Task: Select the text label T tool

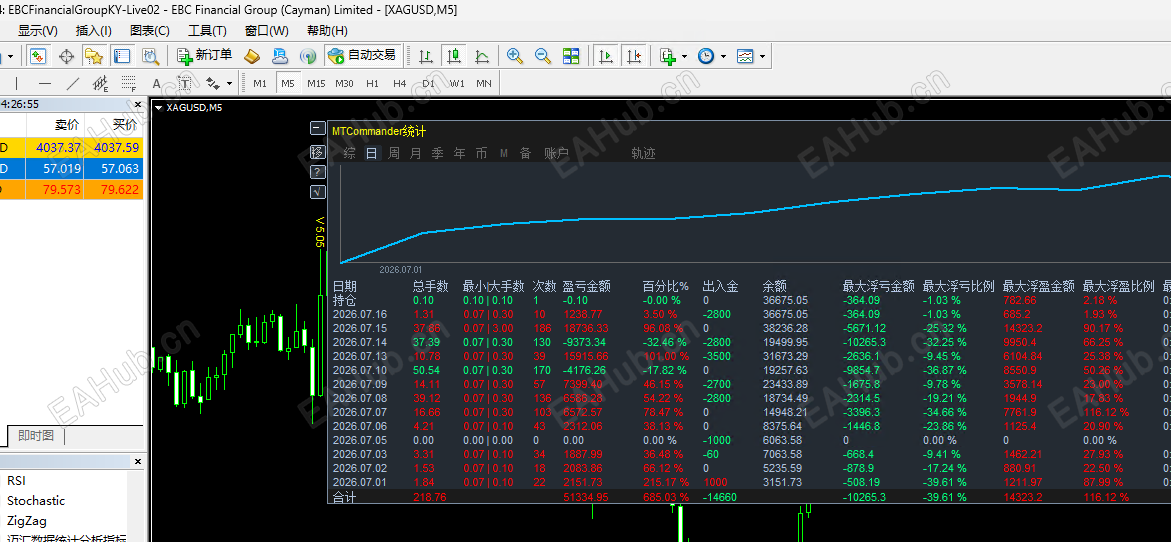Action: (x=184, y=83)
